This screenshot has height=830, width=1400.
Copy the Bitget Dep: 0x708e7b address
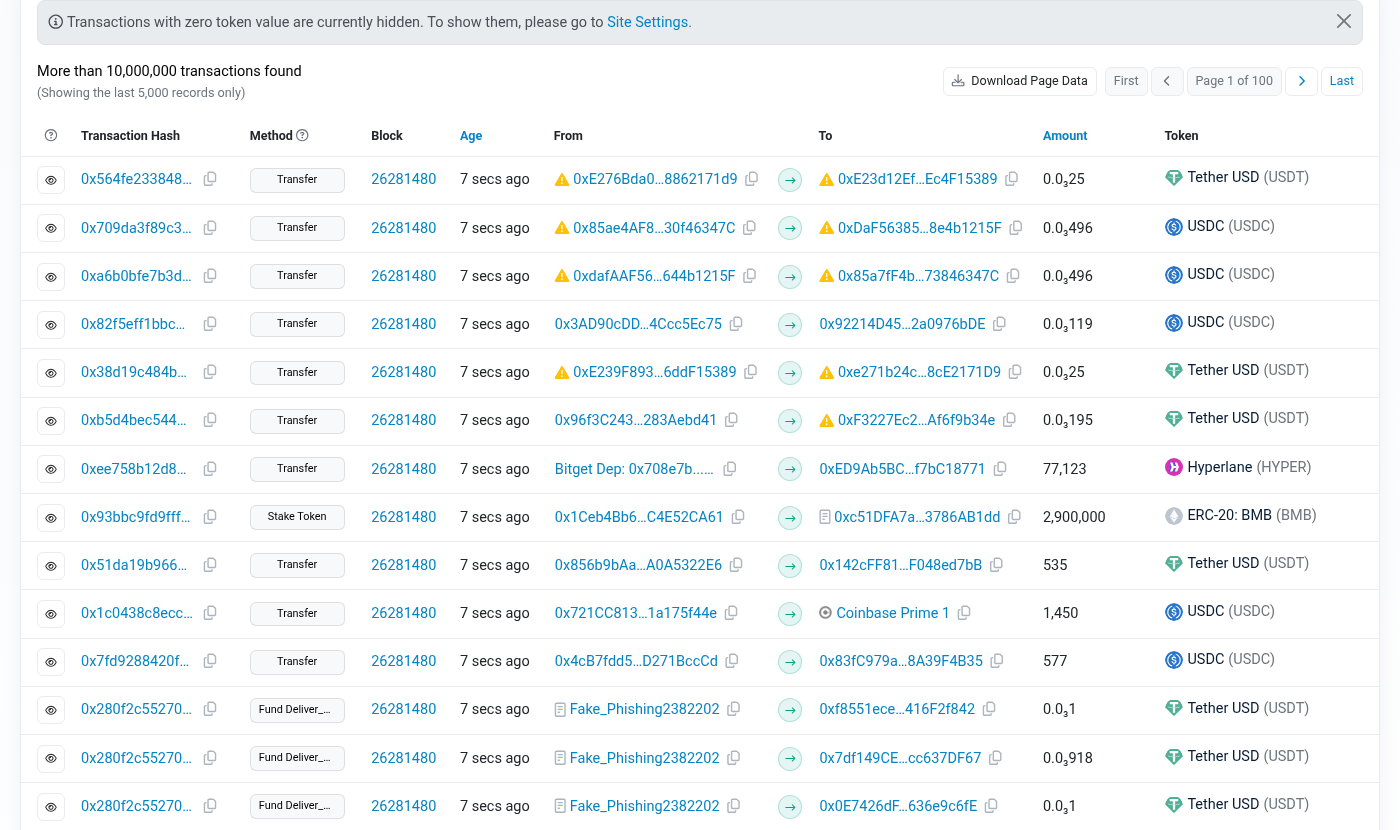click(x=730, y=468)
